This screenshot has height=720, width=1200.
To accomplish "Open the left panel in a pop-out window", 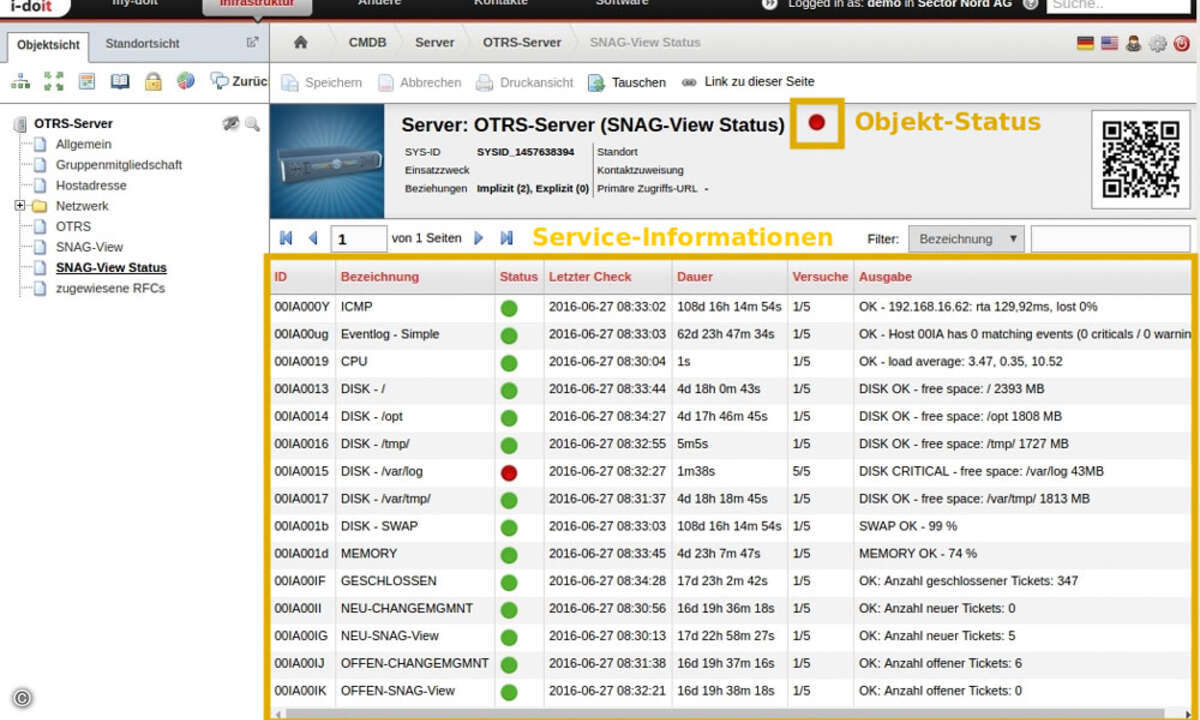I will 252,43.
